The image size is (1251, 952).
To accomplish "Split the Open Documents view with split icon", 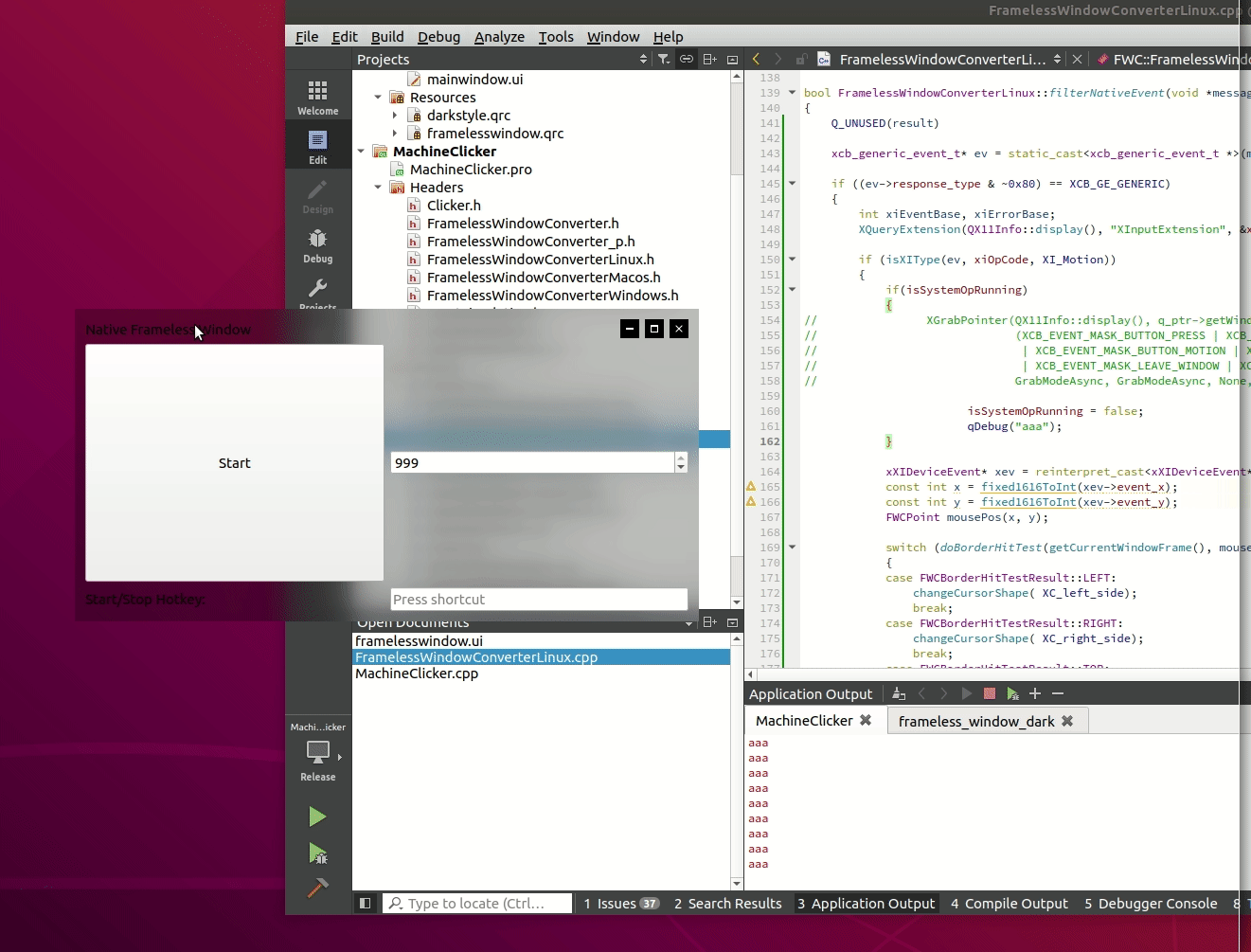I will [x=708, y=622].
